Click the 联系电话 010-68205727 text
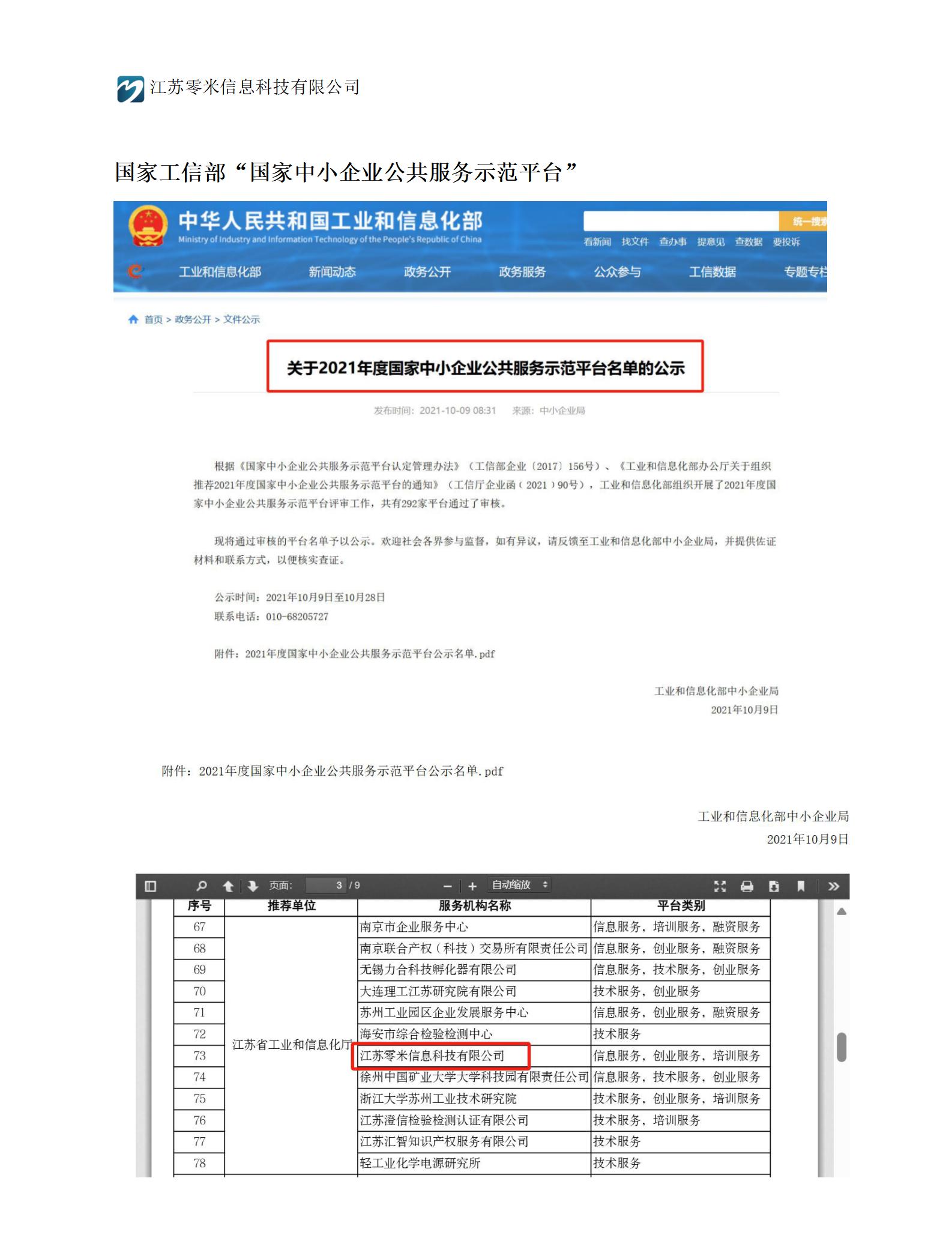Screen dimensions: 952x1253 pos(271,617)
